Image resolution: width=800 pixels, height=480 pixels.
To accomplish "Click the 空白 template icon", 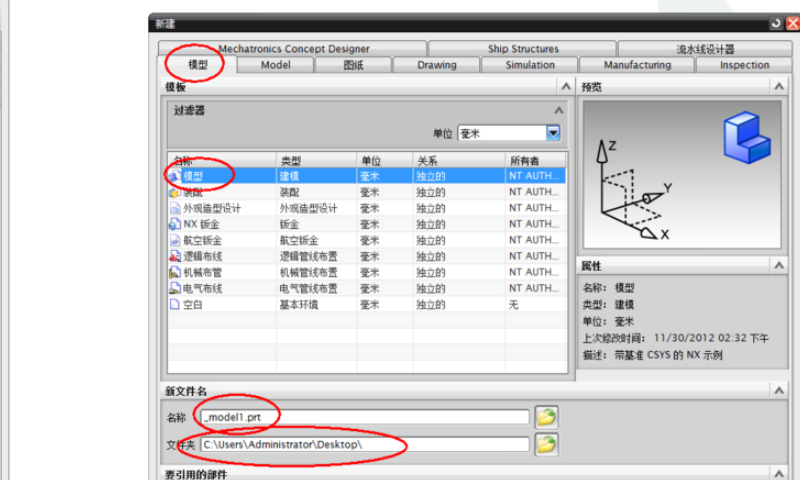I will (174, 305).
